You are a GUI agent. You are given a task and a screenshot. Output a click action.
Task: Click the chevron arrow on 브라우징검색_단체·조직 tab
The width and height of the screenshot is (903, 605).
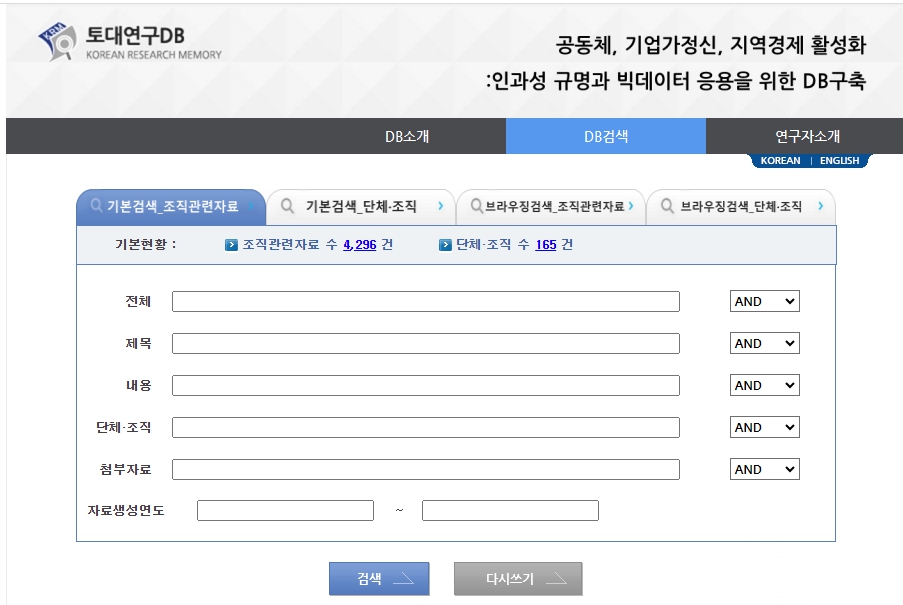[820, 207]
